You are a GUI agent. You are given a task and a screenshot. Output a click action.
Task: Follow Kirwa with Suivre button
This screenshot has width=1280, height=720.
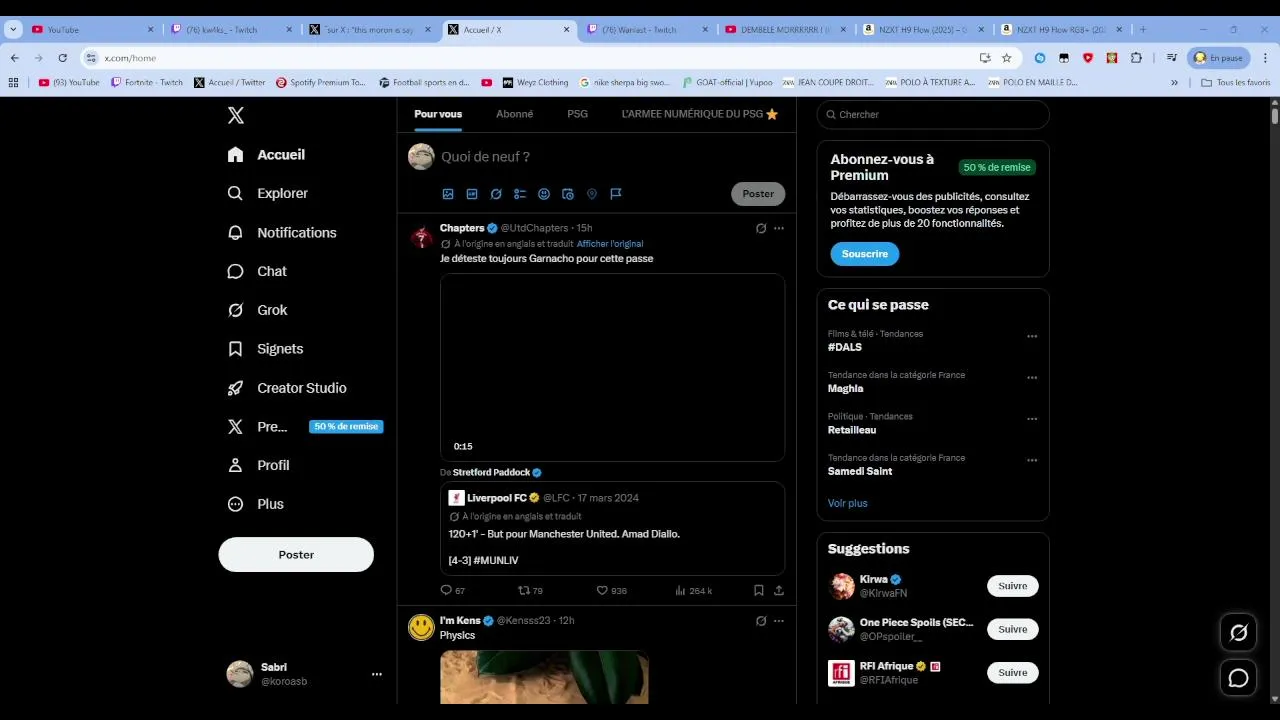coord(1013,586)
